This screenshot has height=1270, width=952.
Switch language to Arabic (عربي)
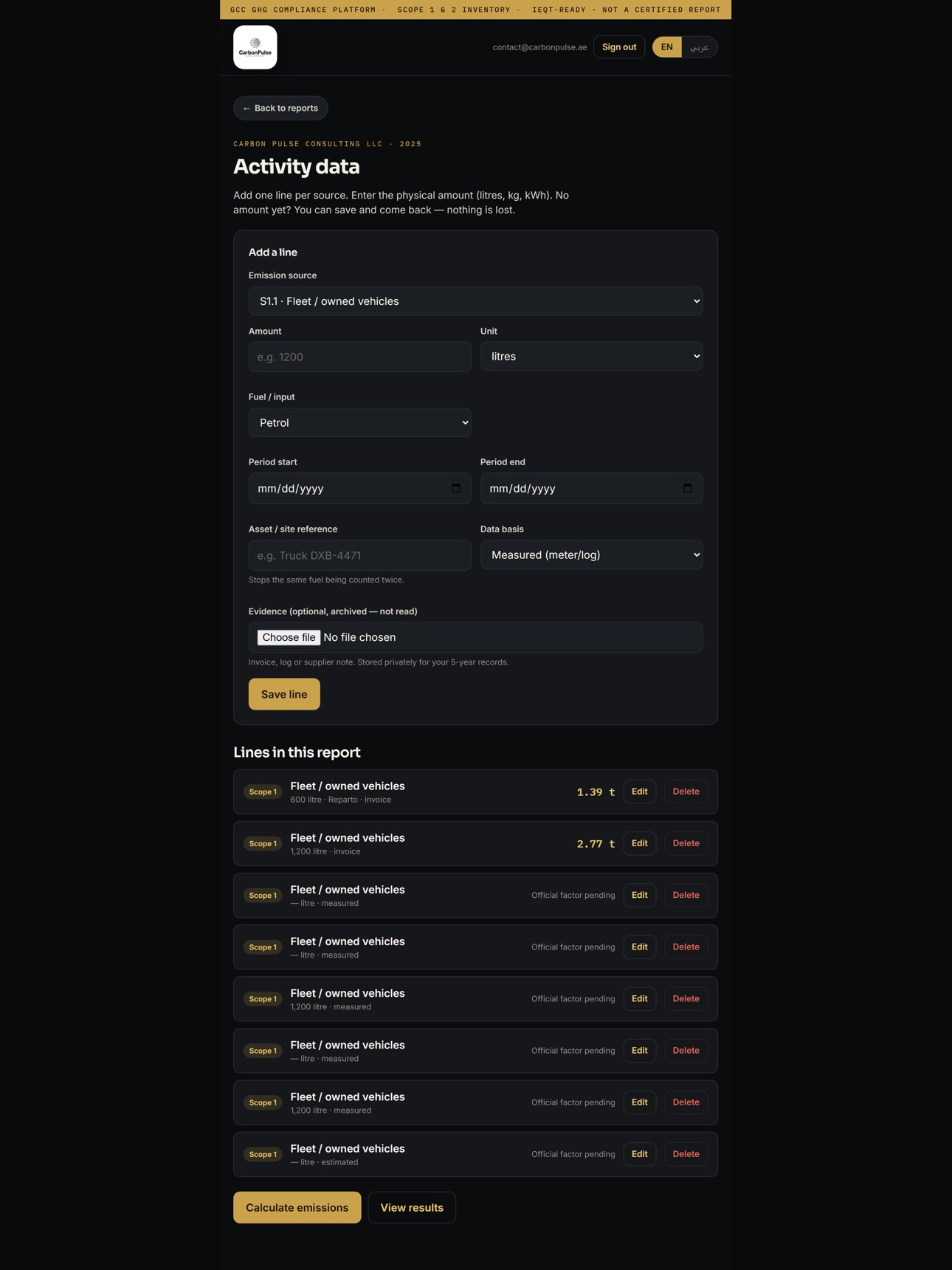click(700, 47)
